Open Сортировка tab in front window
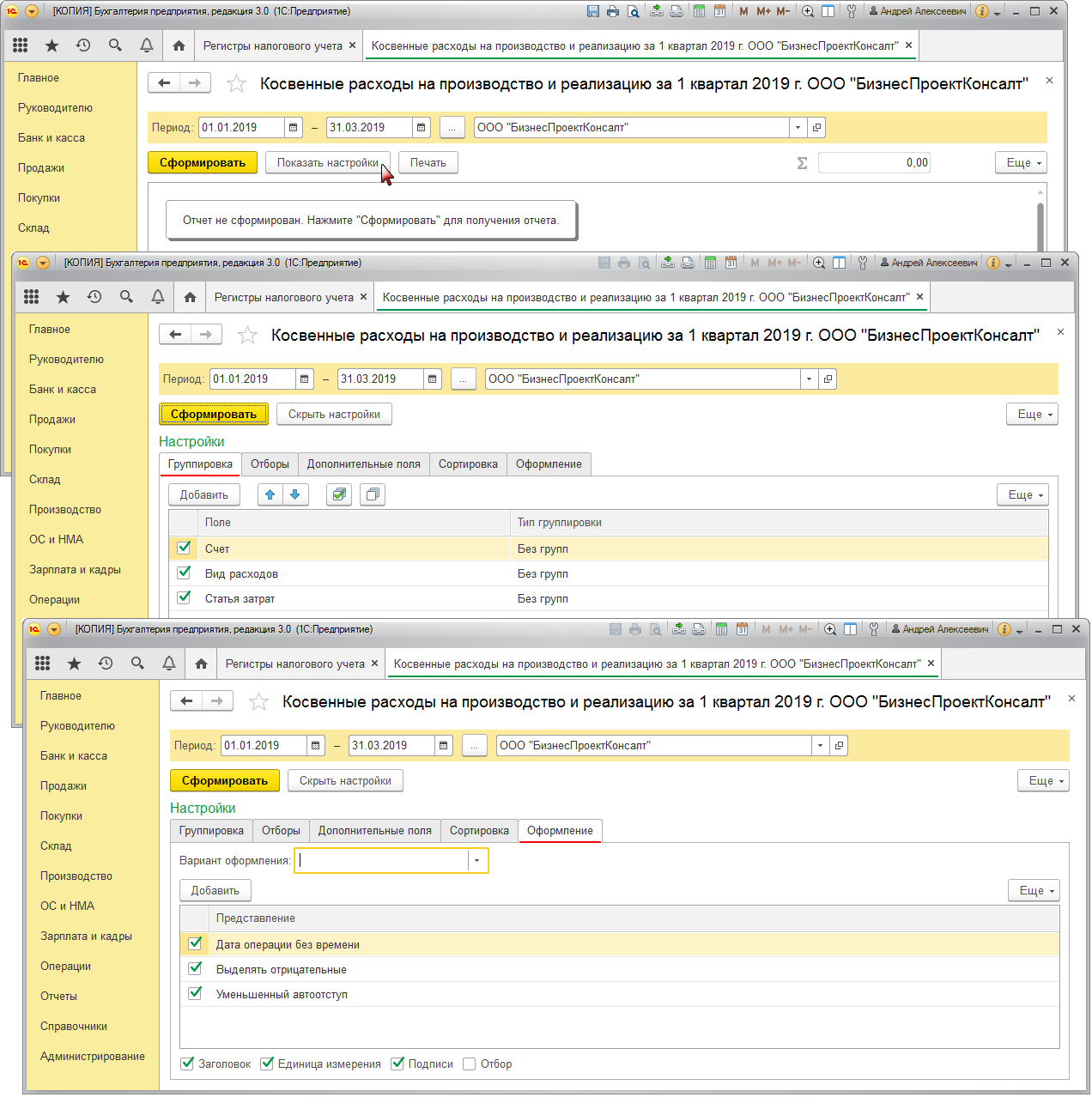Viewport: 1092px width, 1097px height. [479, 830]
